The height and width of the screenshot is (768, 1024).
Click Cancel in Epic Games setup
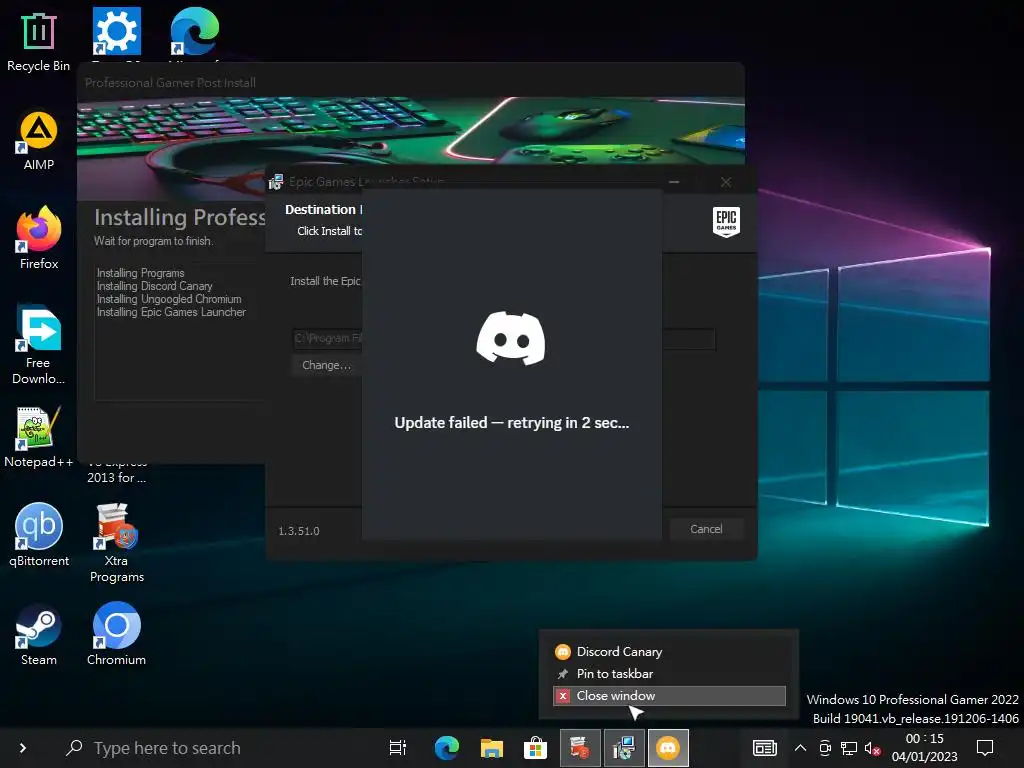(706, 529)
